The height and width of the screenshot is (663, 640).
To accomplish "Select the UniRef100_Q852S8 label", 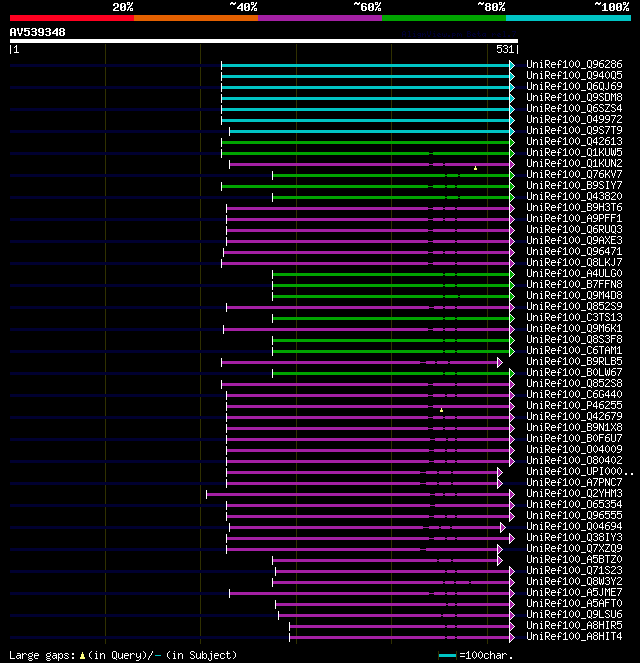I will click(x=574, y=383).
